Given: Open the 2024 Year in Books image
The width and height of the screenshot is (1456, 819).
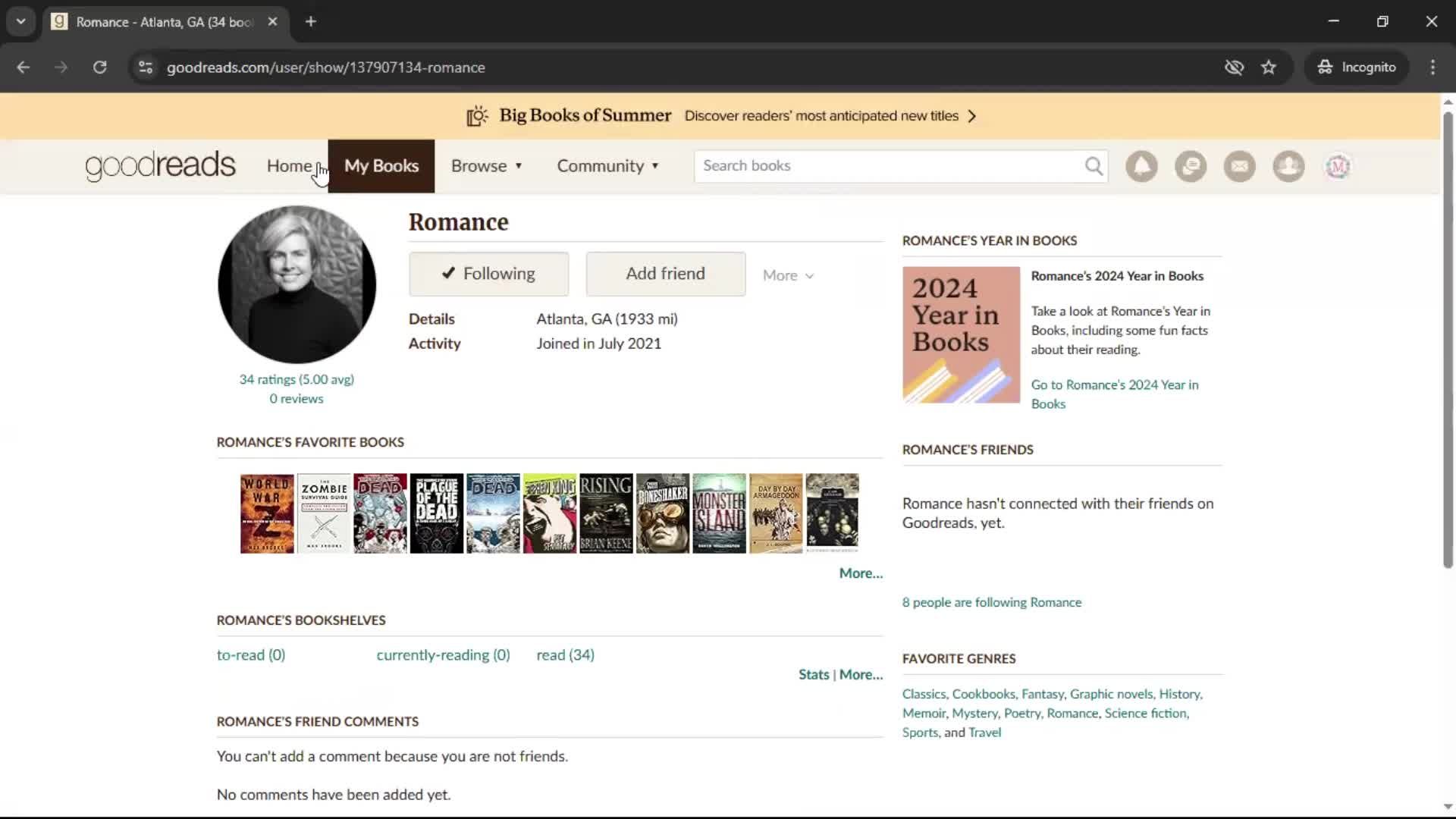Looking at the screenshot, I should 961,334.
